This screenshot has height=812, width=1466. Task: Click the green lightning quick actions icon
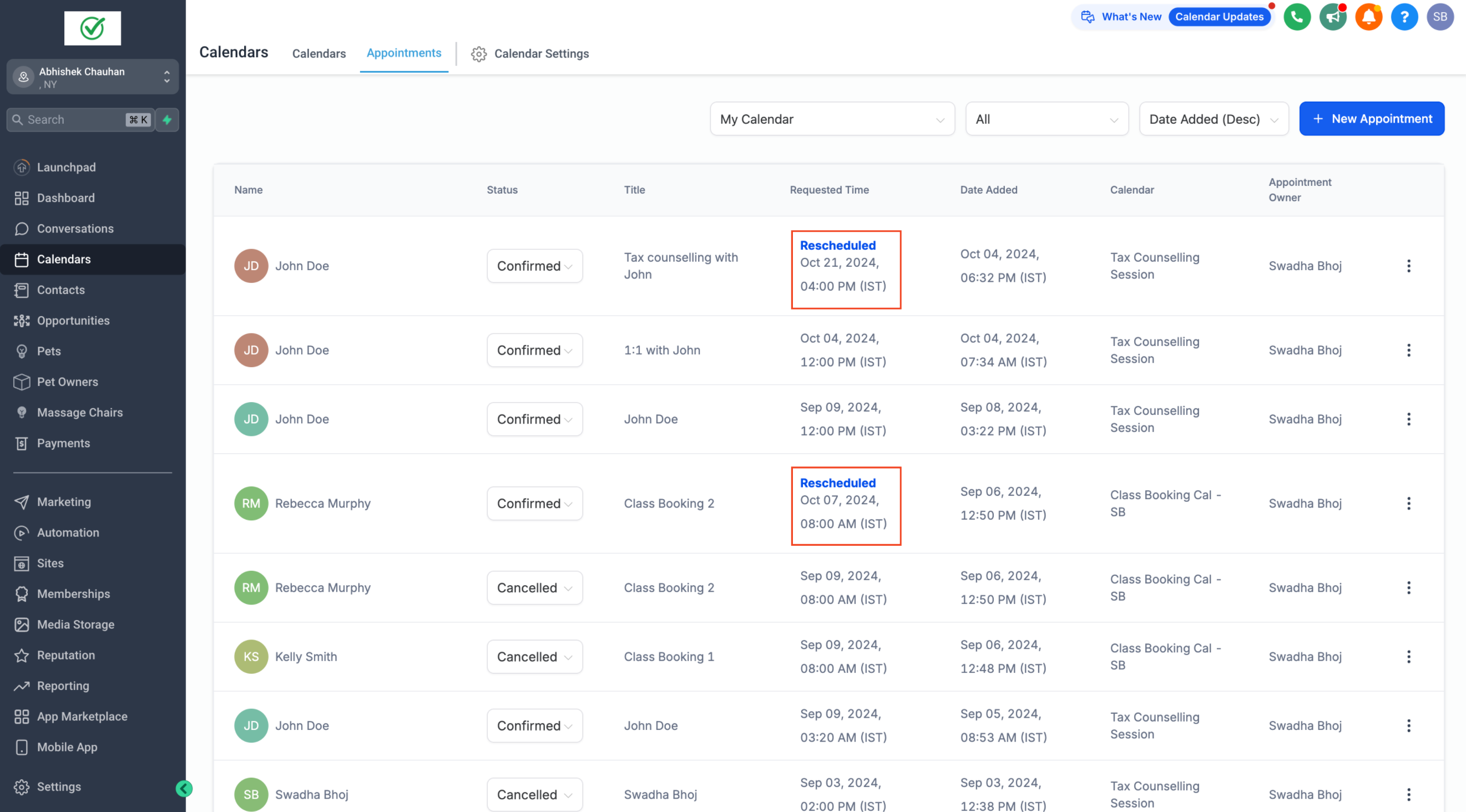coord(168,119)
